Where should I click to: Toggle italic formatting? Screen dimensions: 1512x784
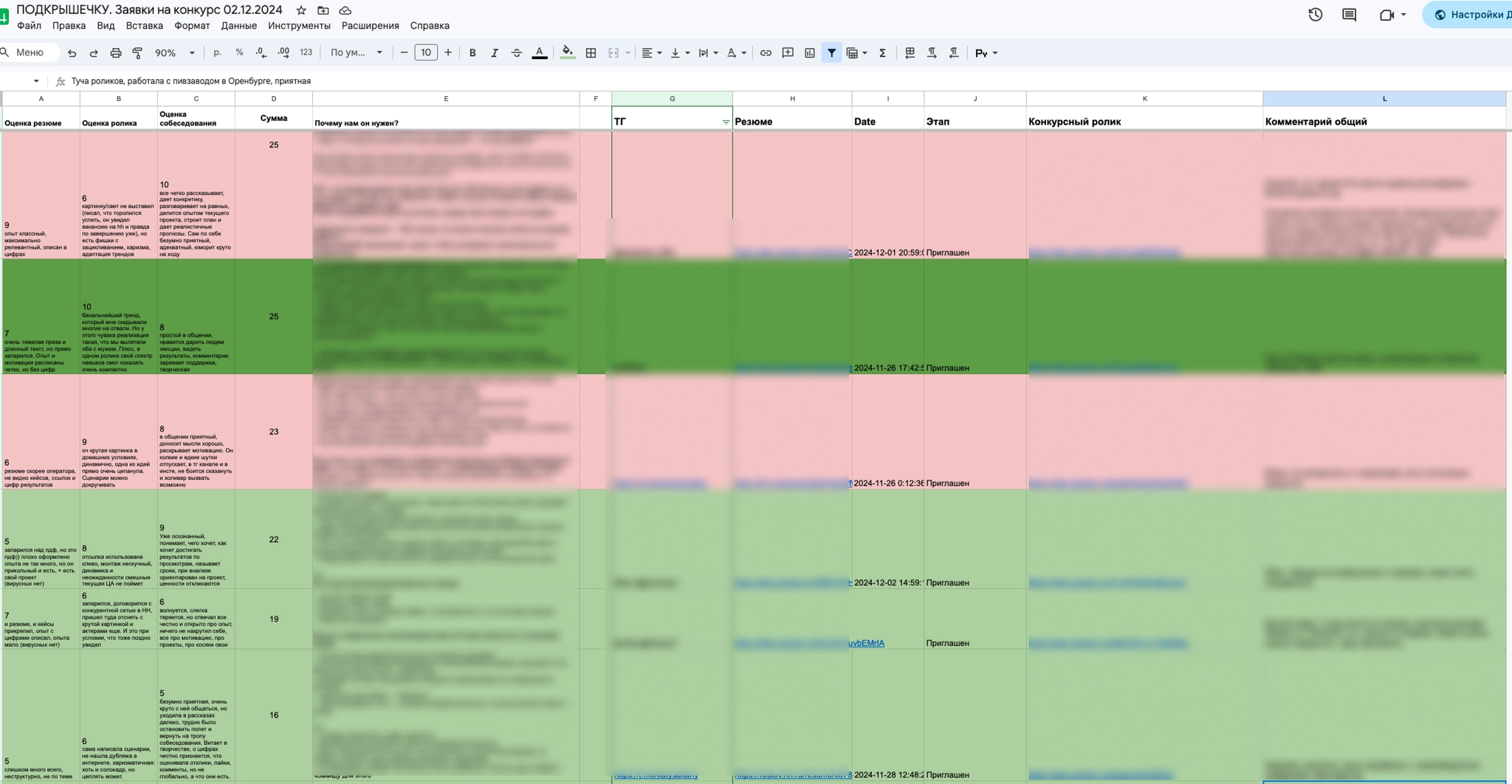click(495, 53)
